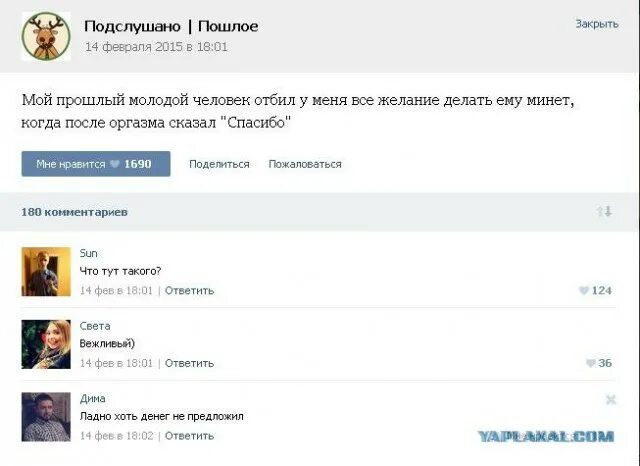Open Sun's username link
The height and width of the screenshot is (466, 640).
click(x=88, y=253)
